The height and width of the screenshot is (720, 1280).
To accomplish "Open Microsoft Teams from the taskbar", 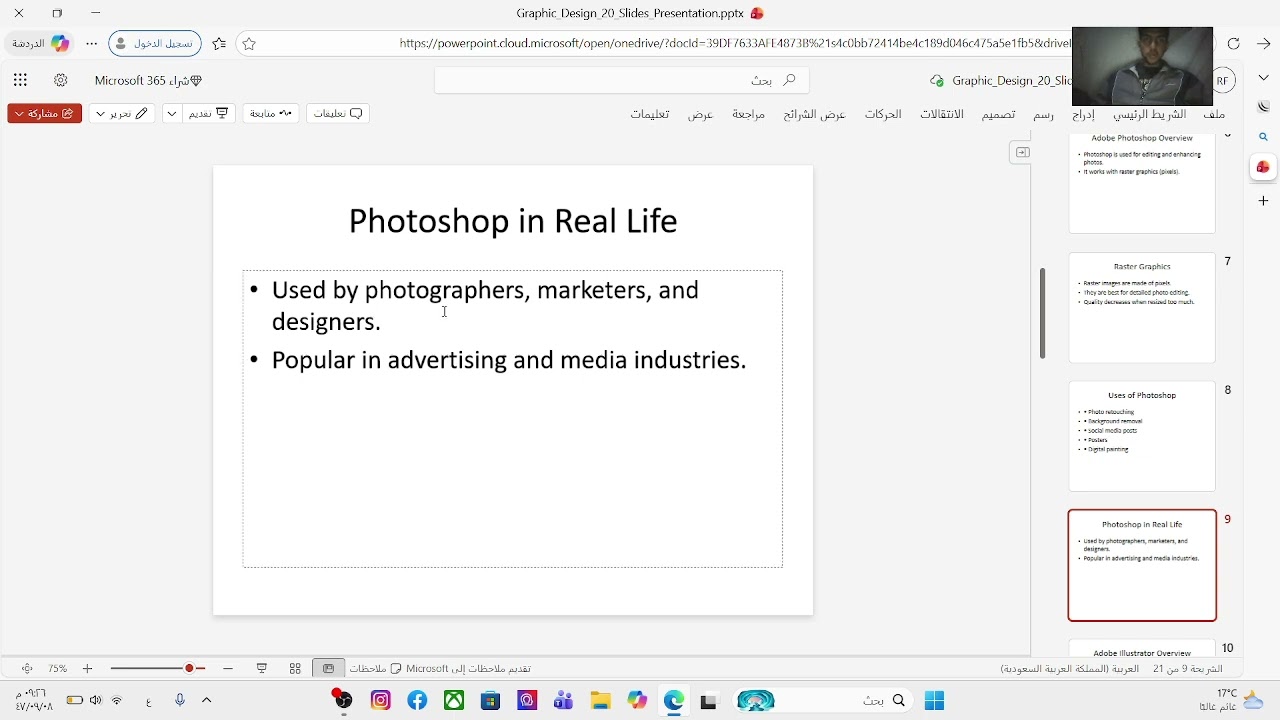I will (x=564, y=701).
